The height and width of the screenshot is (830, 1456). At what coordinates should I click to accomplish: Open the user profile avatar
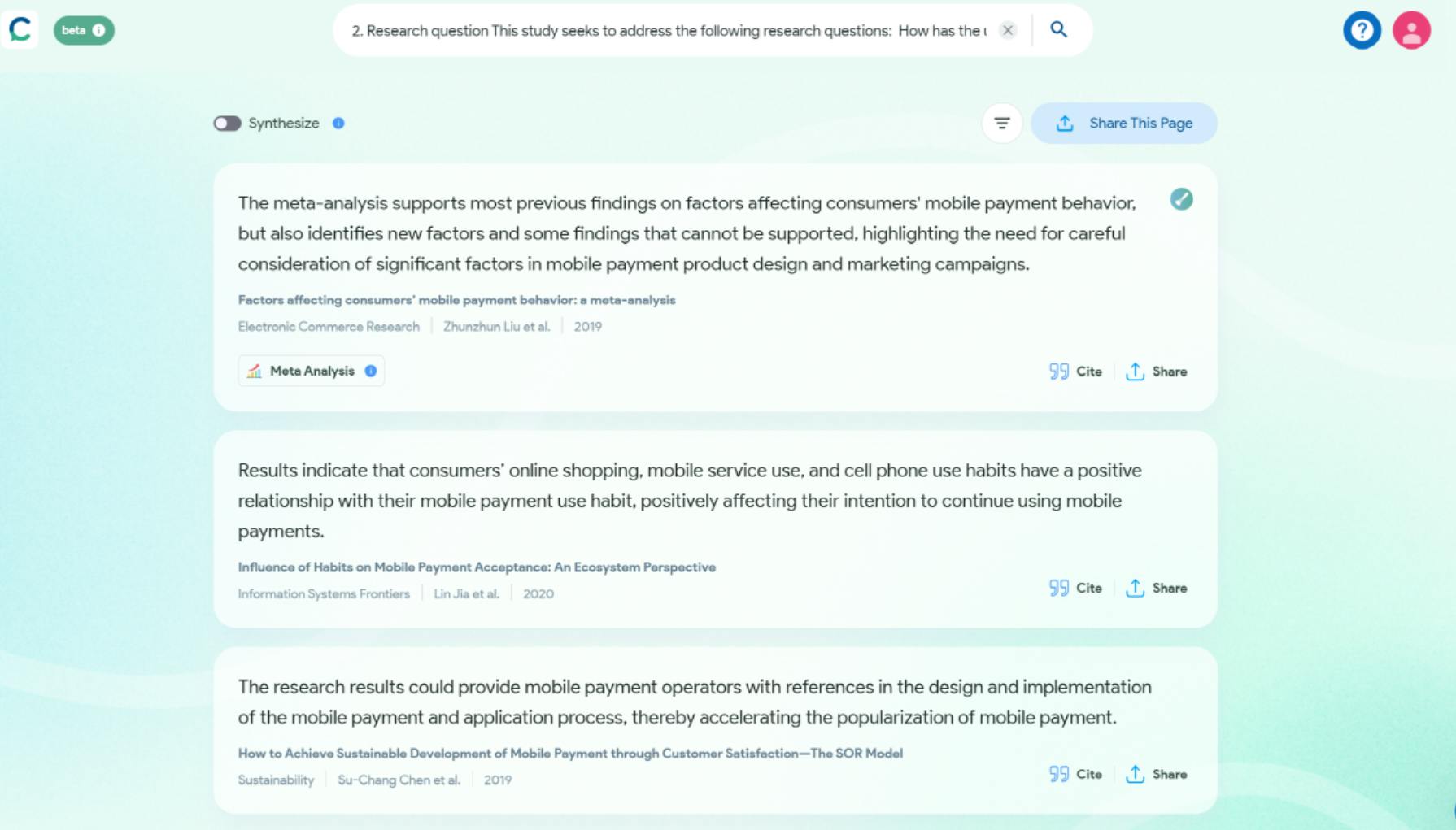click(1411, 31)
